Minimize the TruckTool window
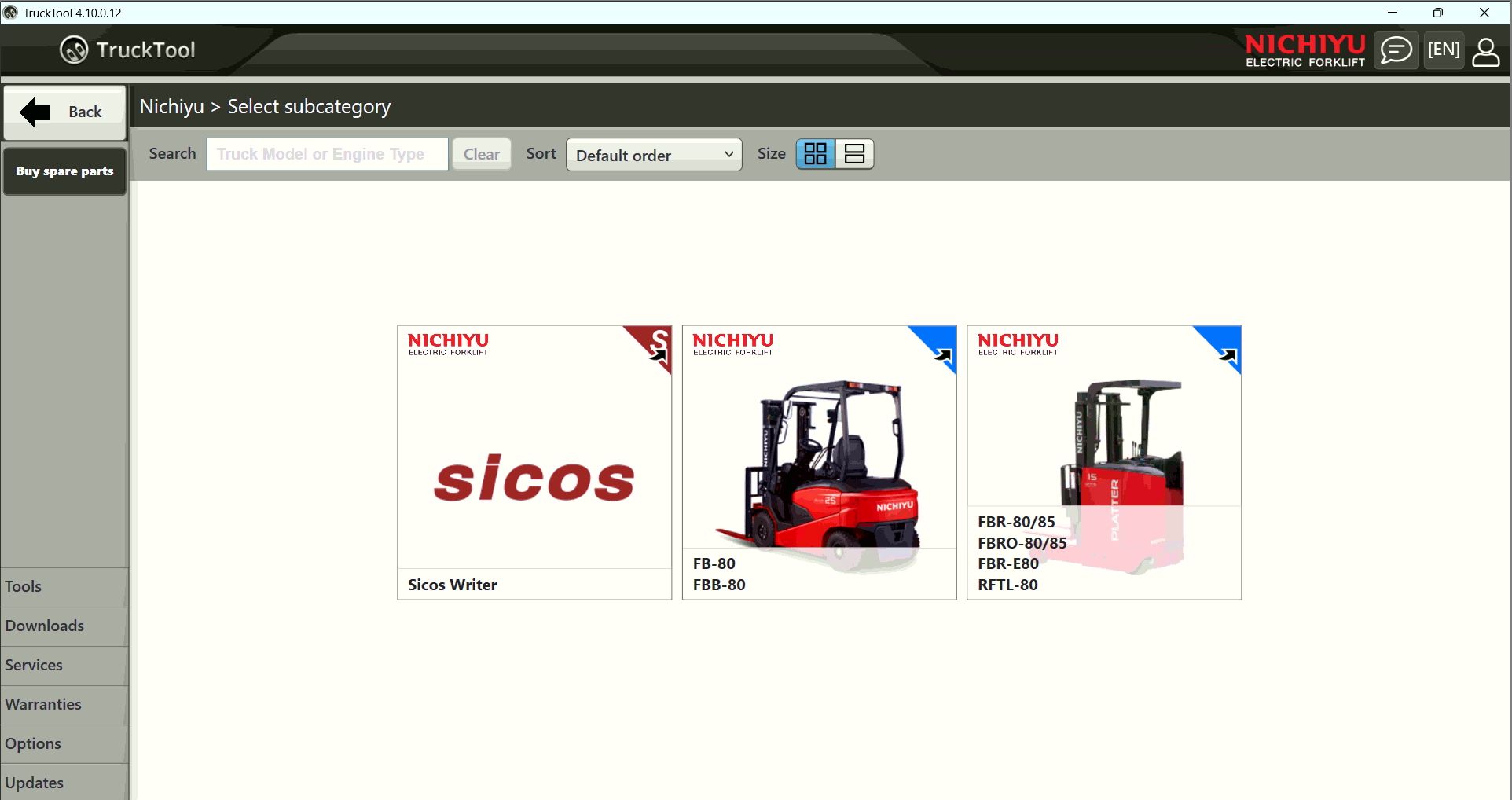Screen dimensions: 1512x800 pyautogui.click(x=1393, y=13)
